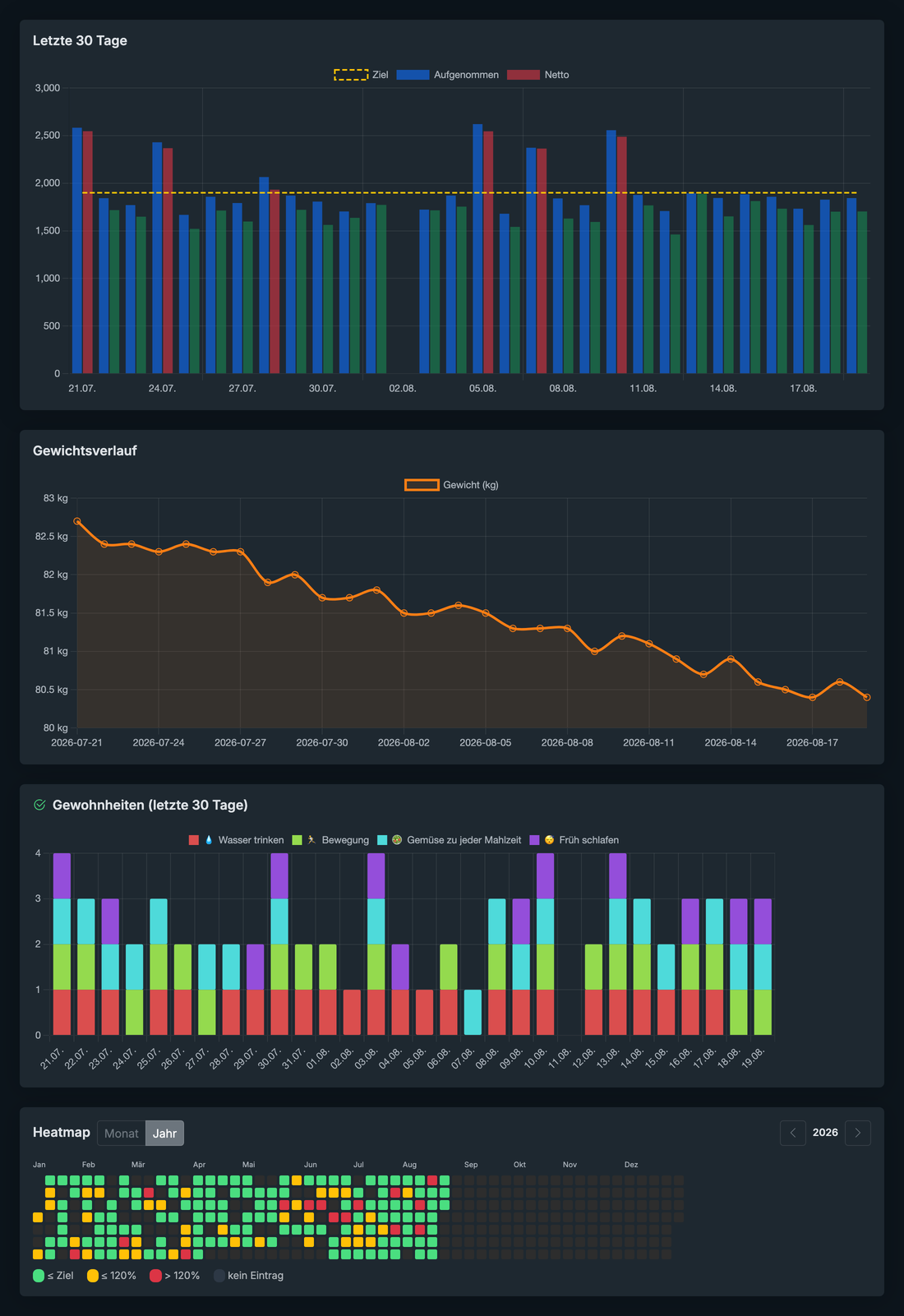Screen dimensions: 904x1316
Task: Click the salad emoji icon
Action: click(397, 840)
